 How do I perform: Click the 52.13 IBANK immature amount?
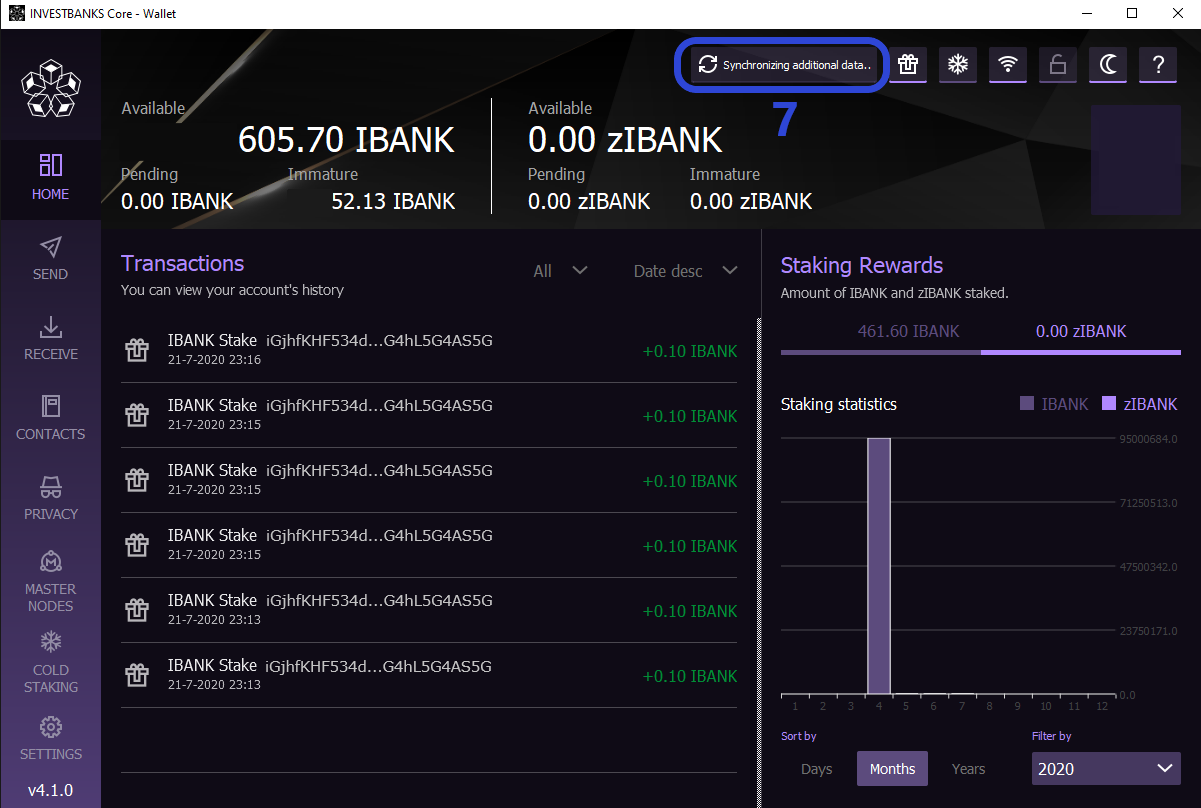click(x=393, y=201)
